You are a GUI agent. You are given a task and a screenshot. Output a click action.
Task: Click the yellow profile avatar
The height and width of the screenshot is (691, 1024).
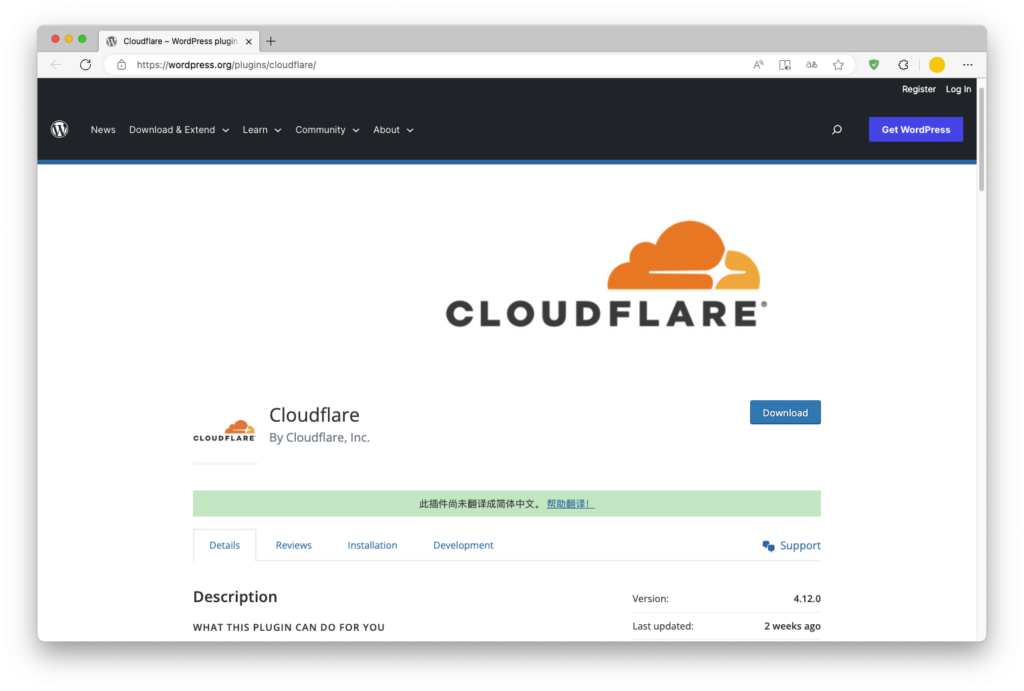(937, 65)
